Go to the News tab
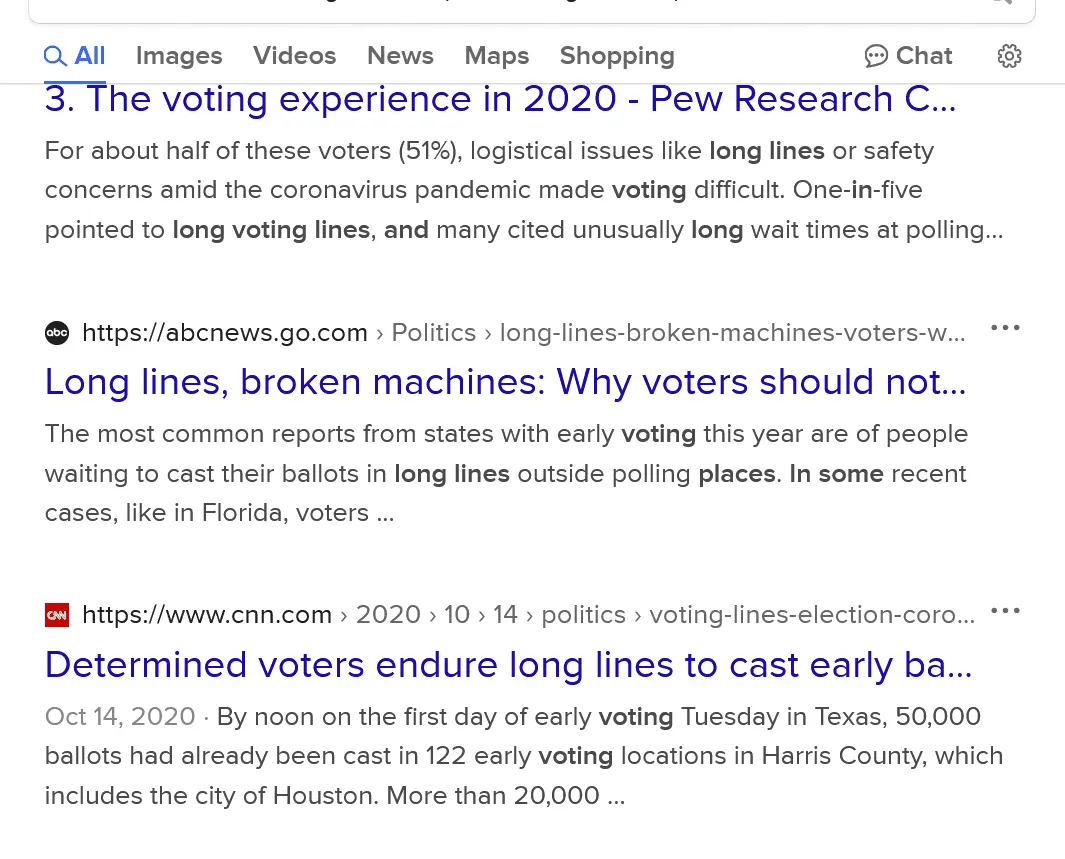The height and width of the screenshot is (859, 1065). (400, 56)
